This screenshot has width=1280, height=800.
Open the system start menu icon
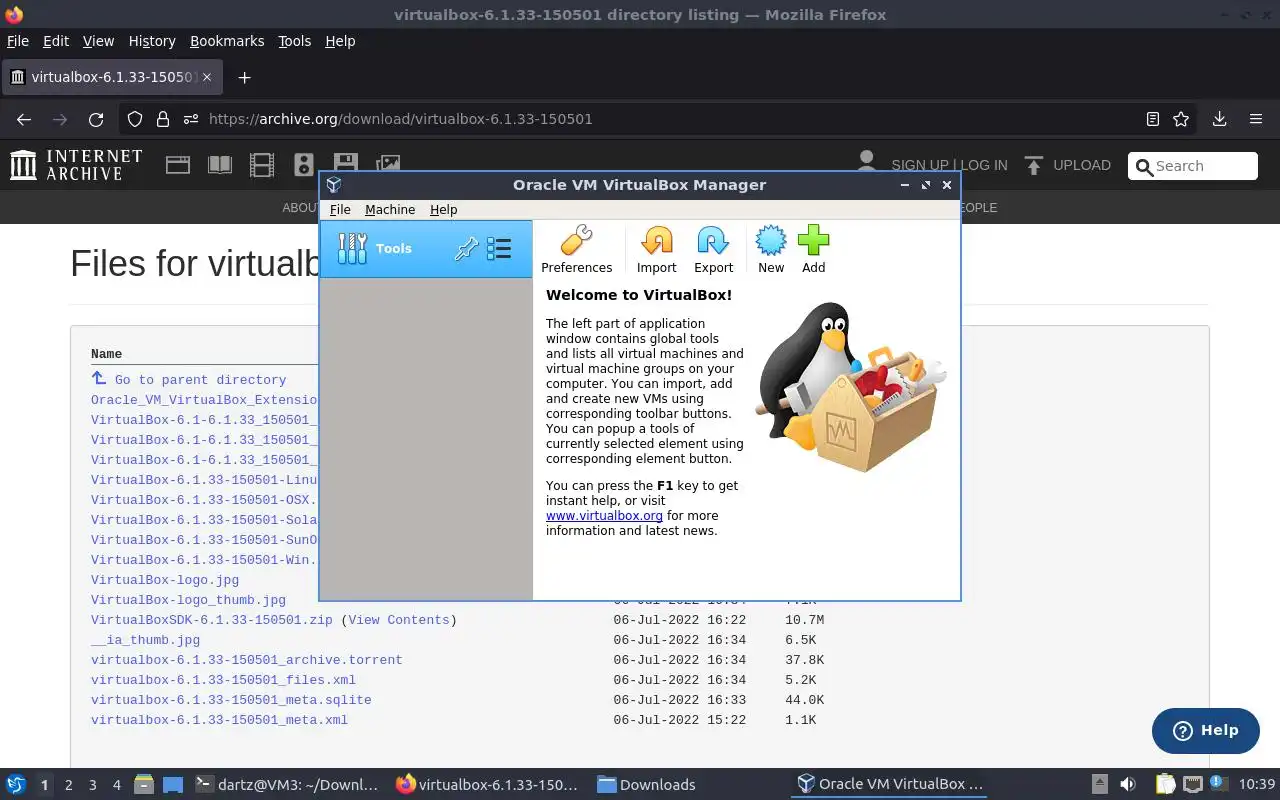click(x=16, y=784)
